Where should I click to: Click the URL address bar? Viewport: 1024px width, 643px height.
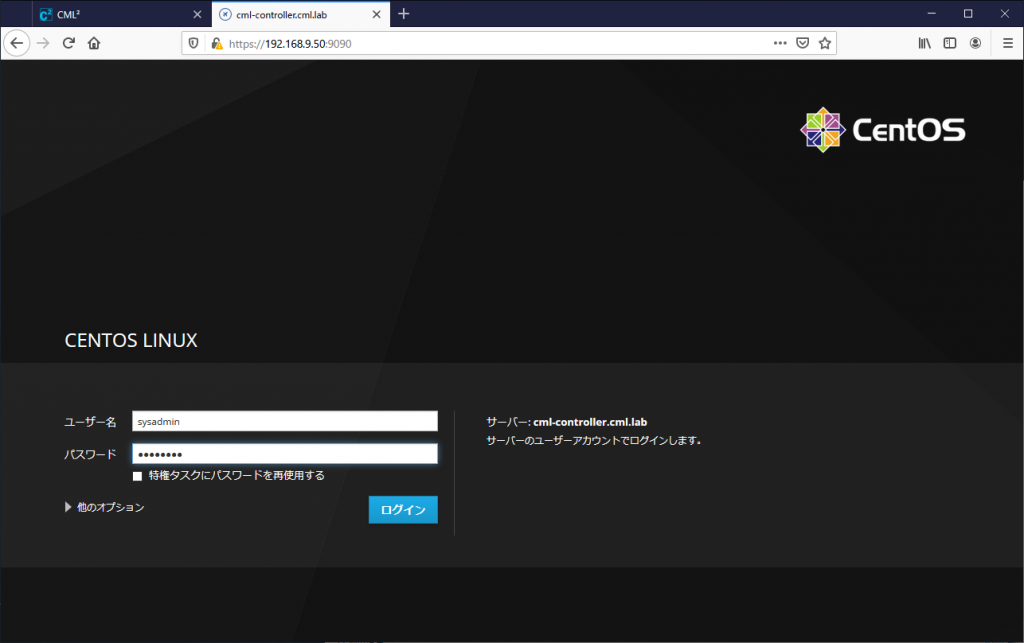pyautogui.click(x=490, y=44)
